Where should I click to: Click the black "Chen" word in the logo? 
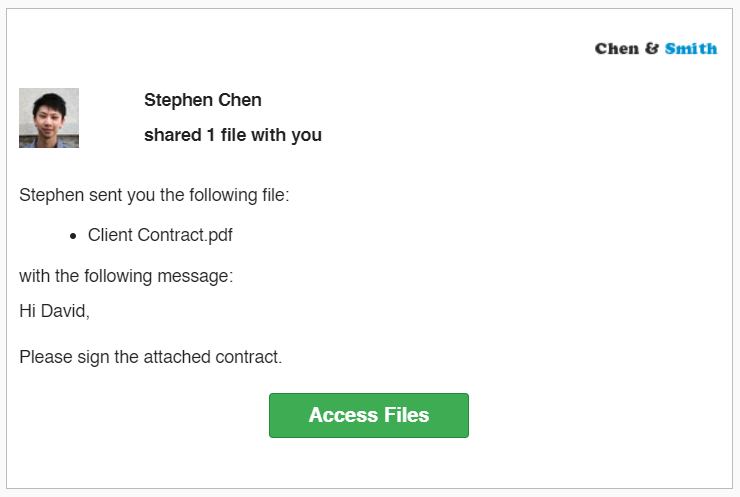click(x=617, y=48)
